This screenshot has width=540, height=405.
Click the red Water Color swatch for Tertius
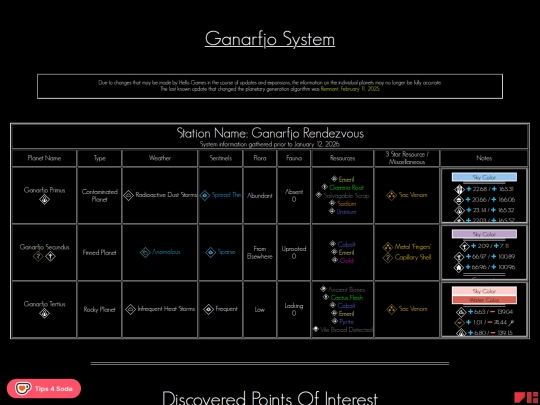[484, 300]
